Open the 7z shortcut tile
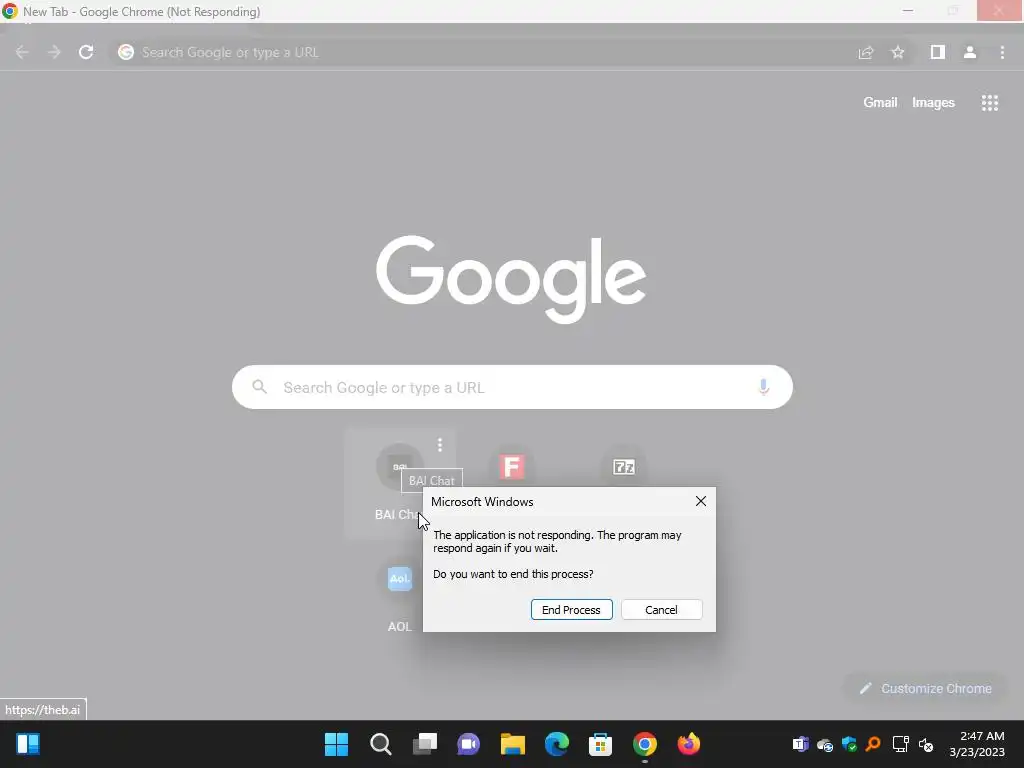The image size is (1024, 768). tap(624, 467)
